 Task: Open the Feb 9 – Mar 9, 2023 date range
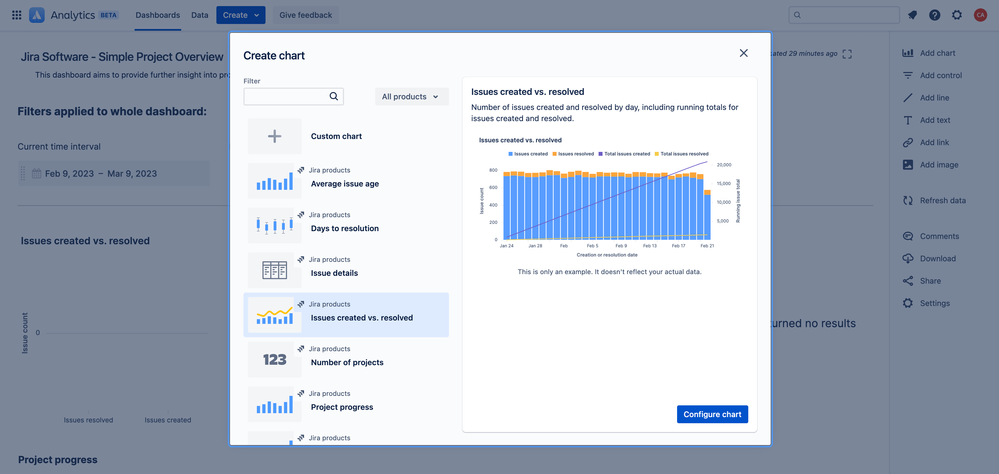point(114,173)
